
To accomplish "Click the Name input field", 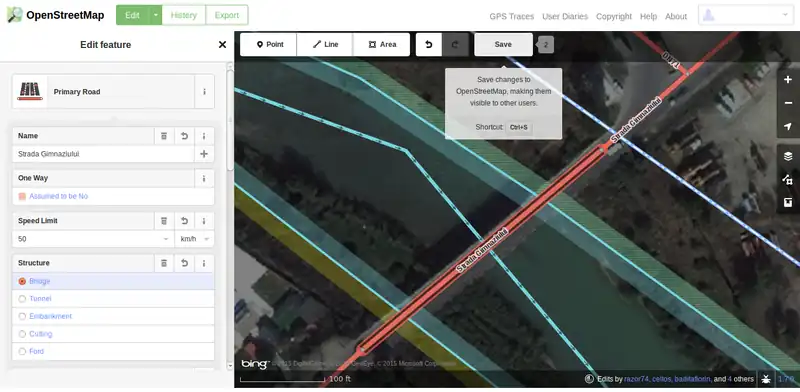I will (103, 154).
